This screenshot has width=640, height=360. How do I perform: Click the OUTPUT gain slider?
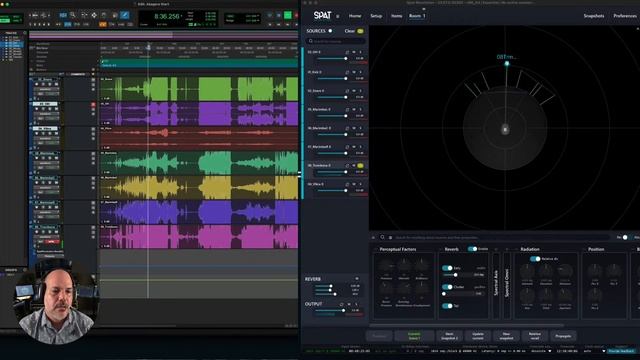click(x=330, y=310)
